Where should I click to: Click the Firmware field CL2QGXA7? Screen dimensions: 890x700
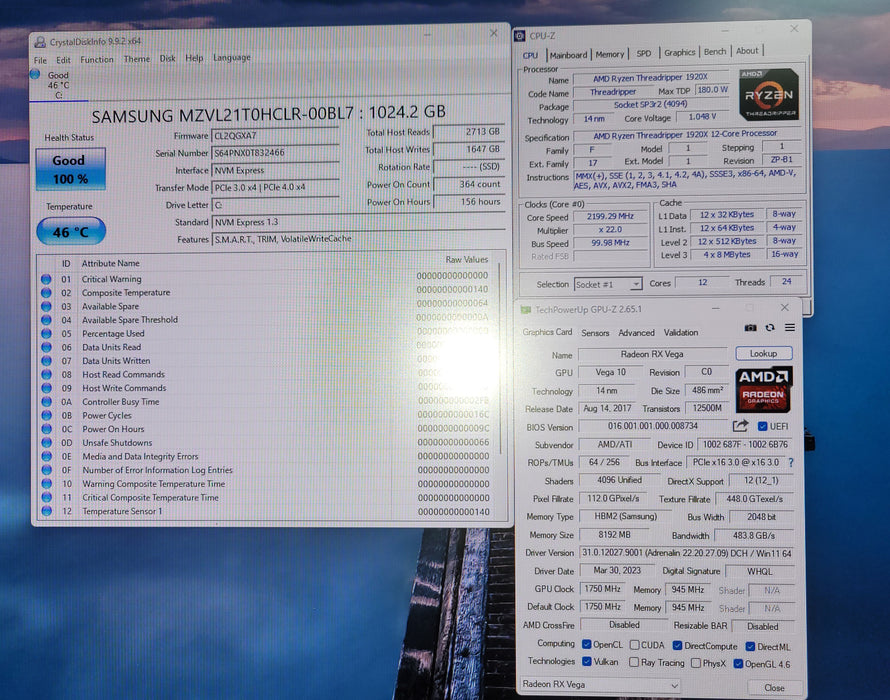(x=275, y=136)
